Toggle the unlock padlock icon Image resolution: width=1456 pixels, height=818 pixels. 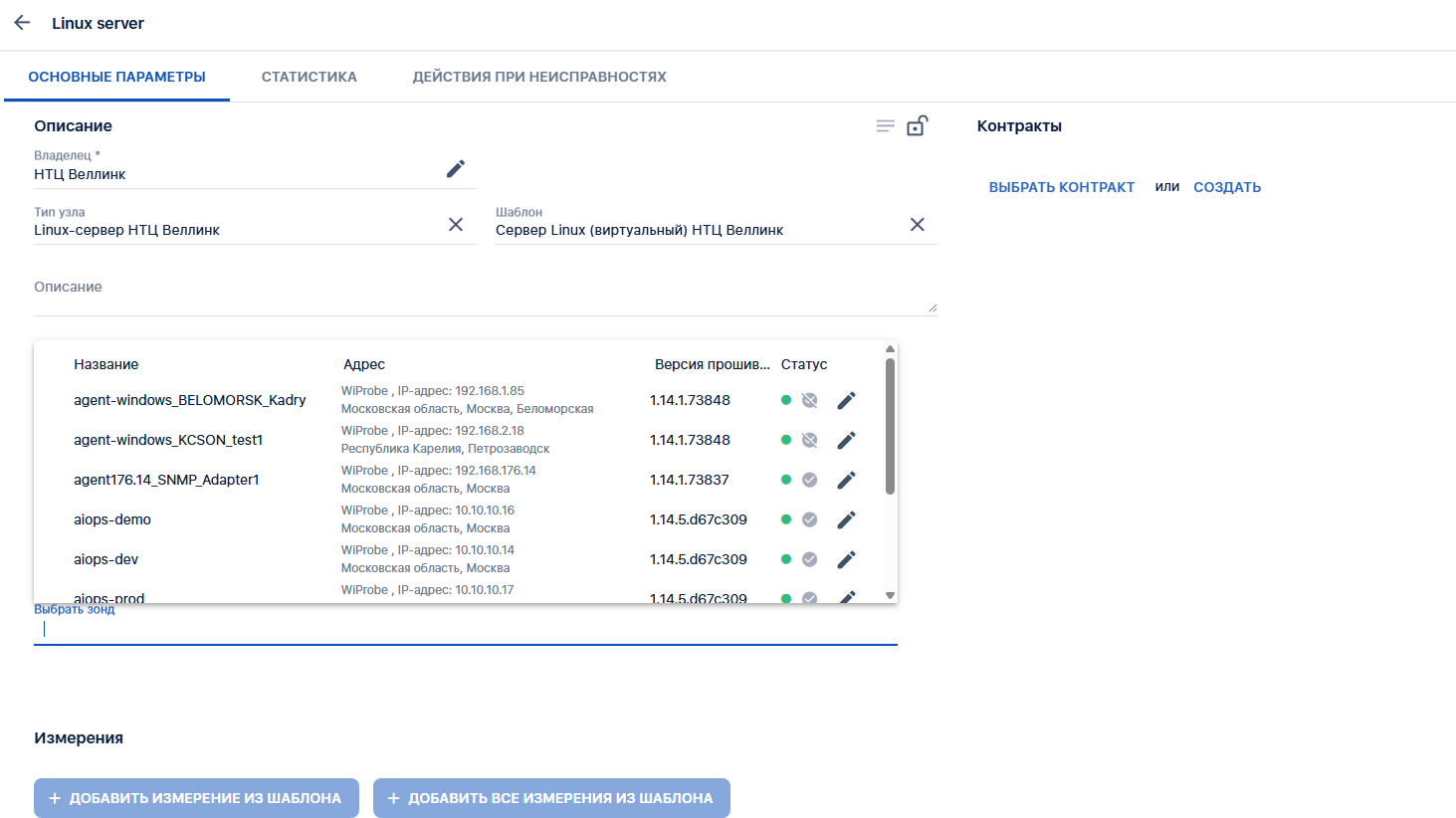[x=918, y=126]
